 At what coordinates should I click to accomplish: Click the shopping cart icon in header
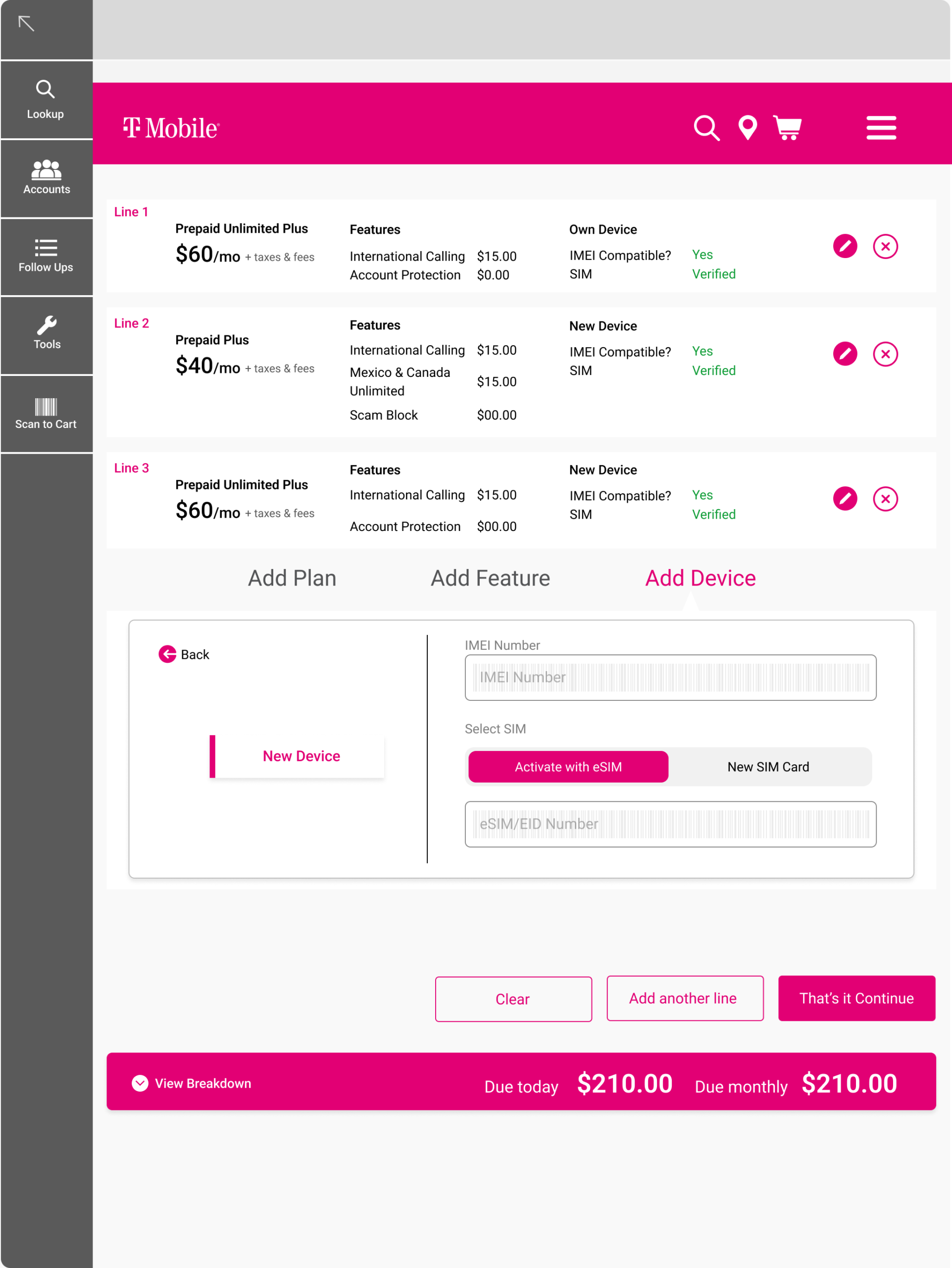787,127
